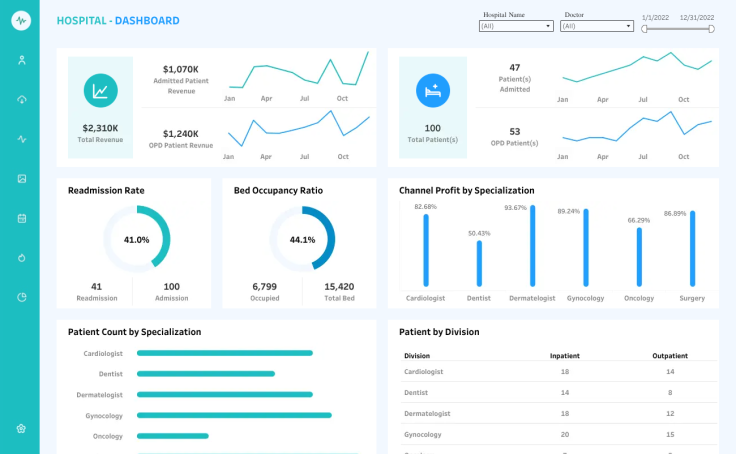
Task: Click the Total Patients bed icon
Action: pyautogui.click(x=433, y=91)
